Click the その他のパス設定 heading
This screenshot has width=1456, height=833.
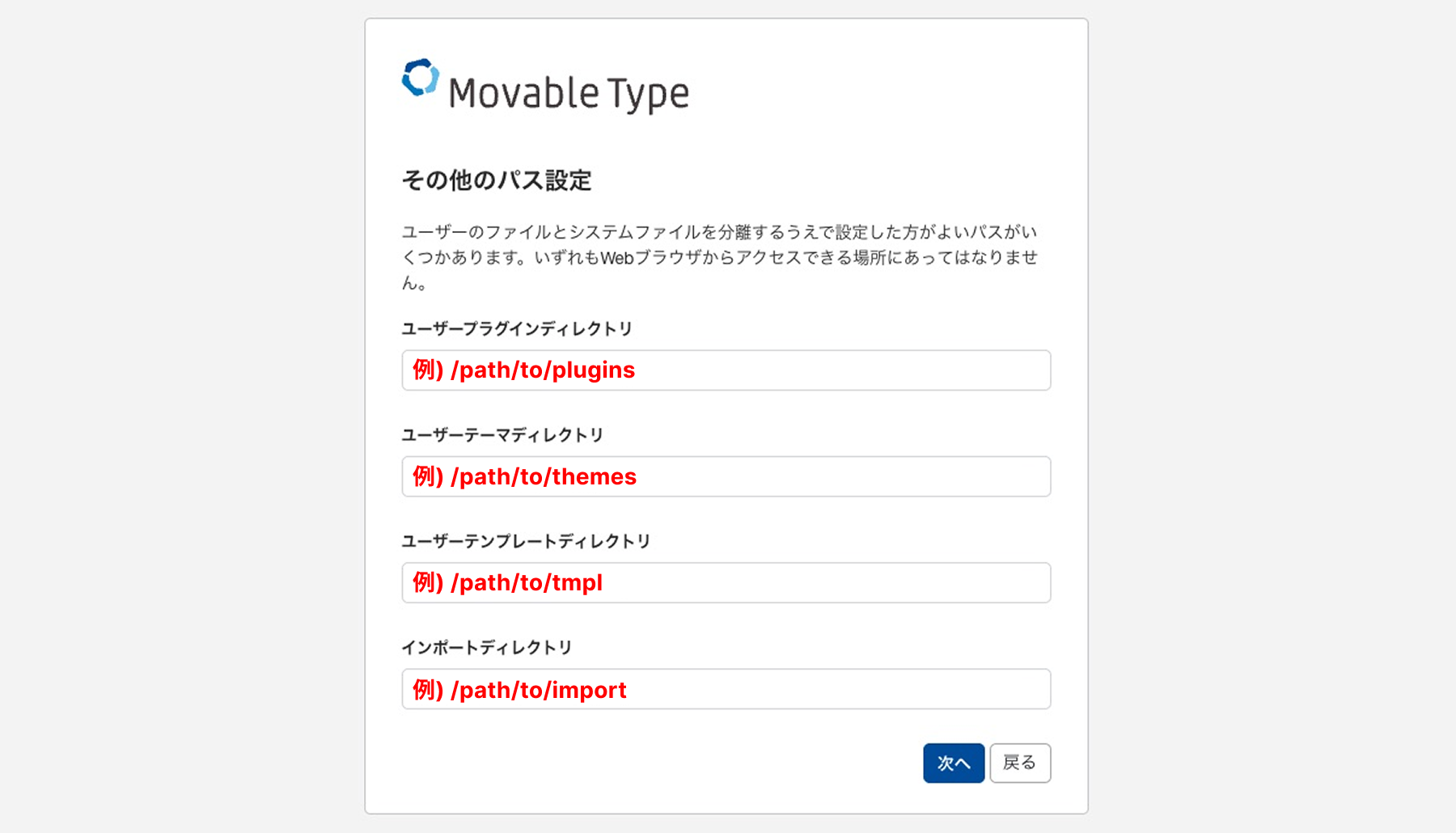(497, 180)
